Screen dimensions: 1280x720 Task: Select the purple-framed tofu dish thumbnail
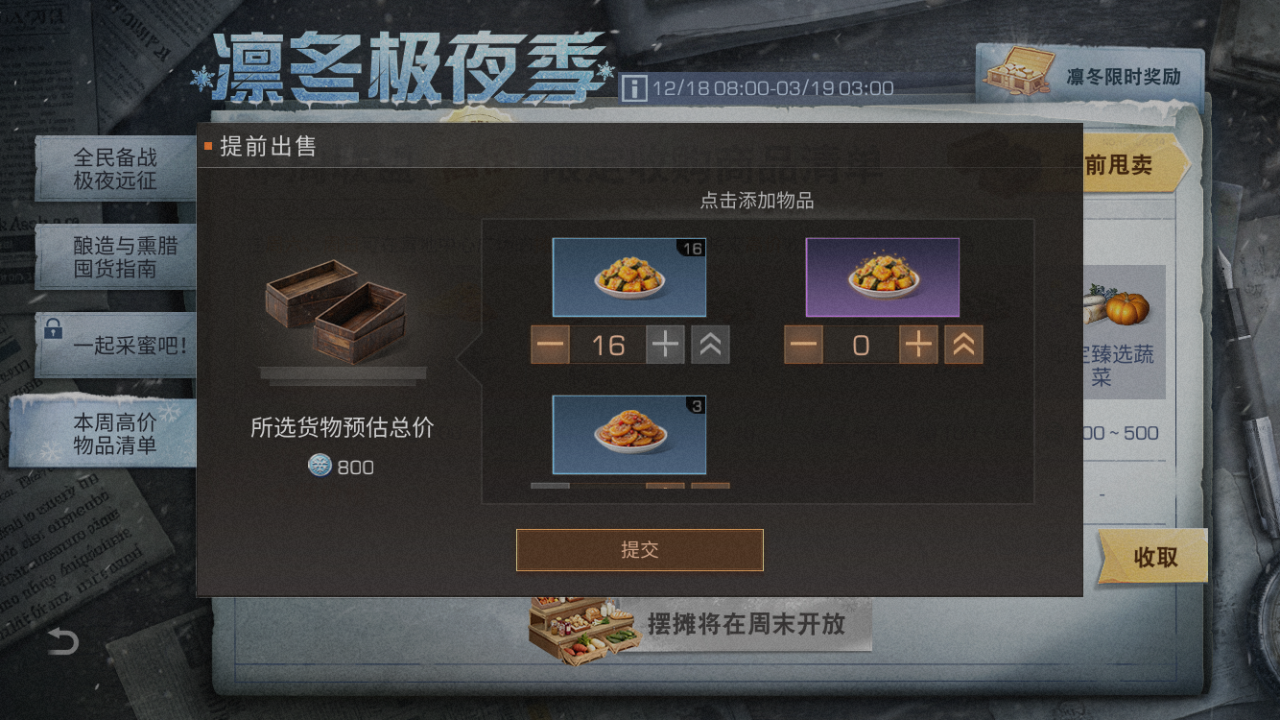[882, 277]
